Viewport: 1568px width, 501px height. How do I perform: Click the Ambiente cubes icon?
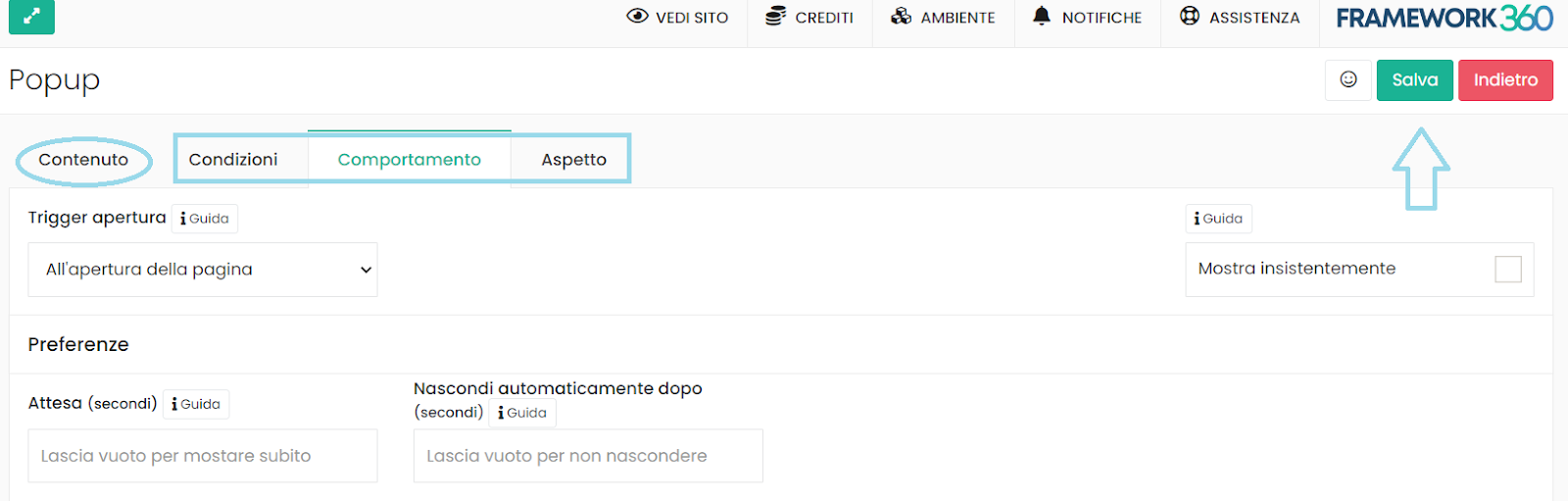[x=901, y=16]
